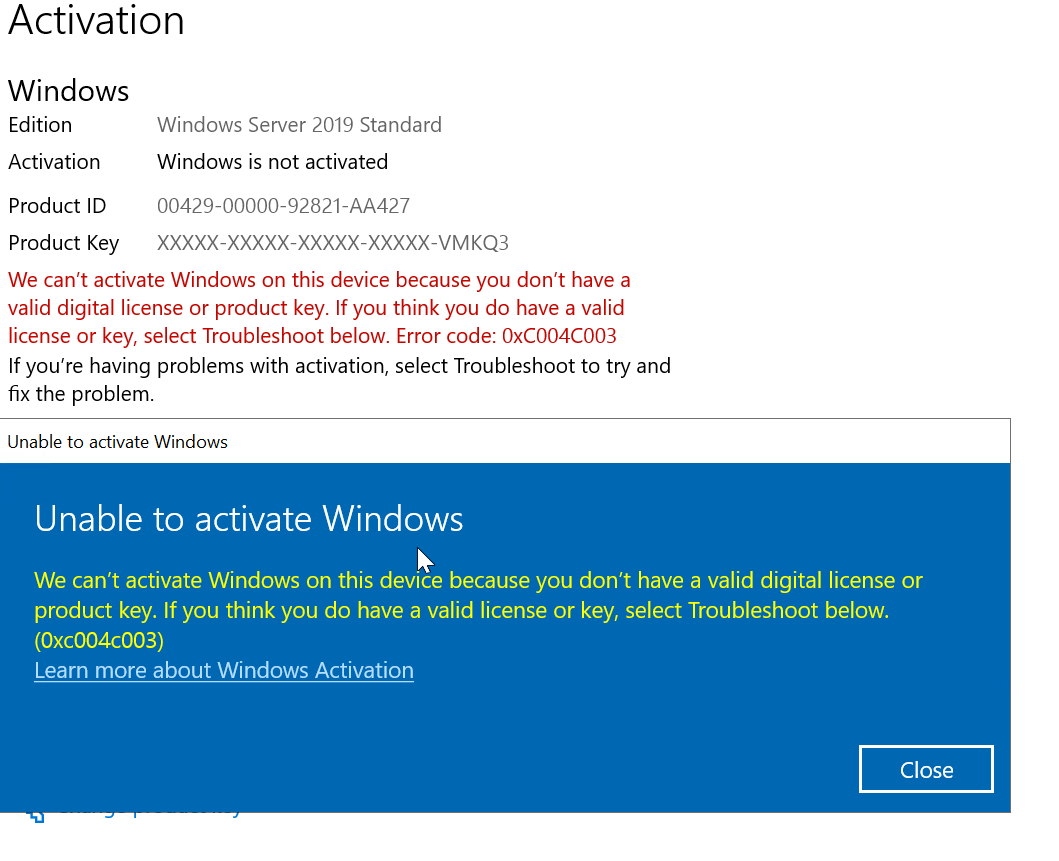Click the large Unable to activate Windows heading
The height and width of the screenshot is (861, 1059).
tap(249, 518)
